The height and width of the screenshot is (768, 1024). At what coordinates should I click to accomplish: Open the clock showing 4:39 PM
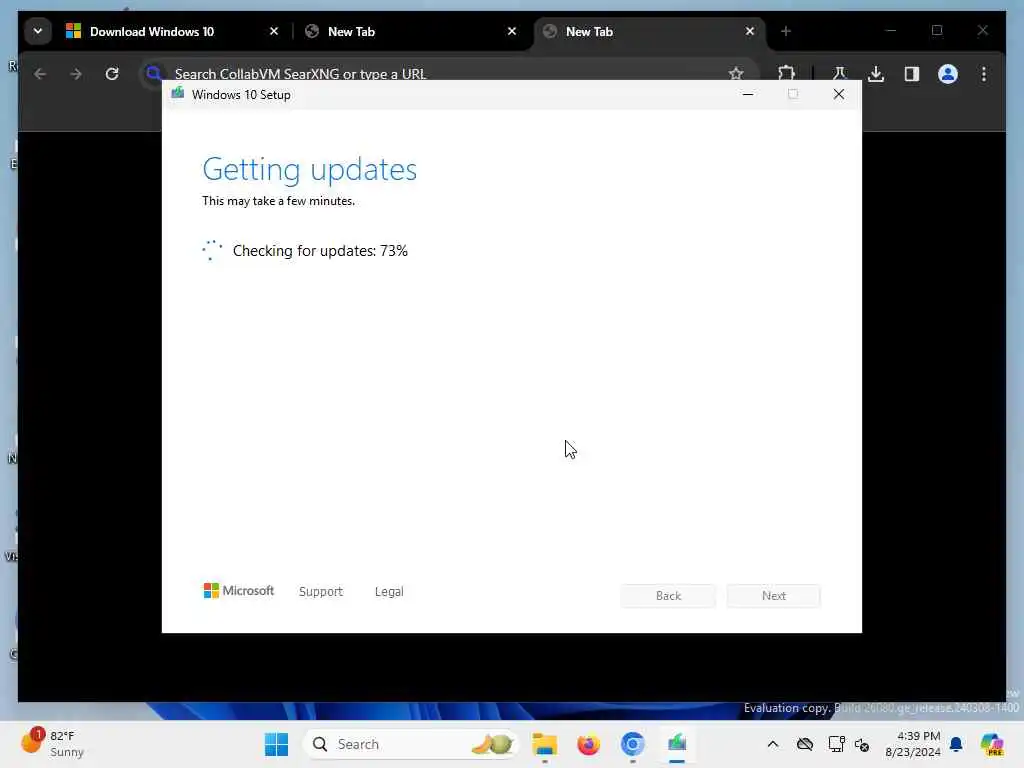[x=912, y=744]
